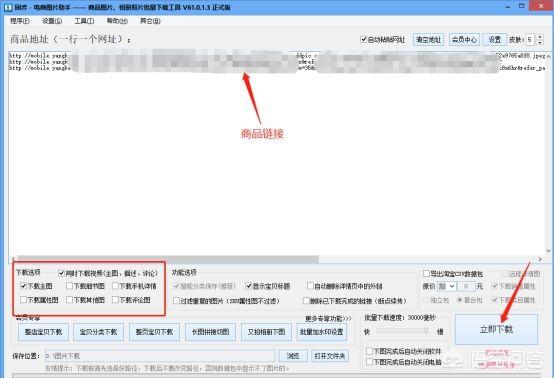Uncheck the 下载主图 checkbox
This screenshot has width=554, height=379.
pos(24,286)
